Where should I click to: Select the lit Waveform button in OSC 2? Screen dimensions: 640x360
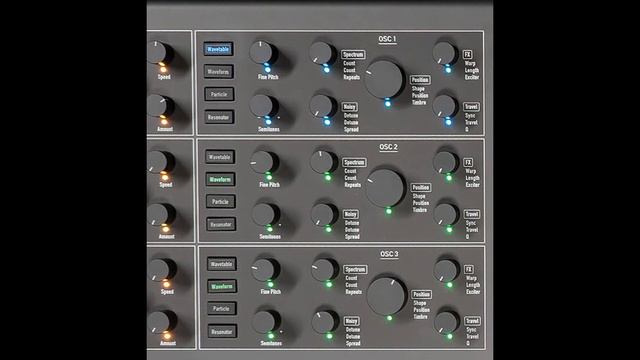pyautogui.click(x=220, y=179)
